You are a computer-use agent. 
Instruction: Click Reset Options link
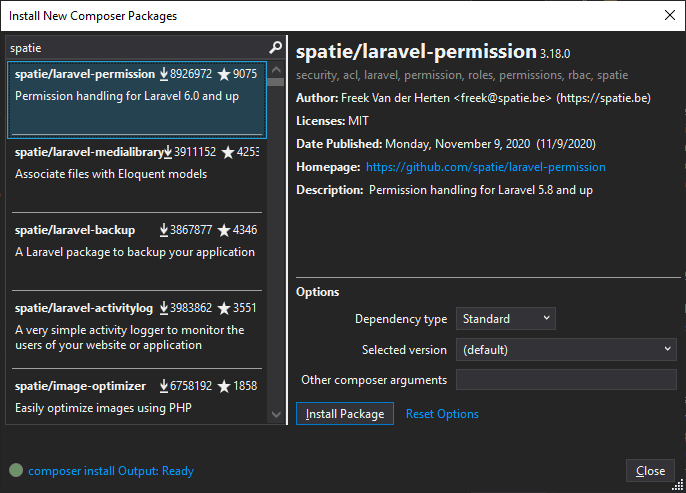(442, 414)
